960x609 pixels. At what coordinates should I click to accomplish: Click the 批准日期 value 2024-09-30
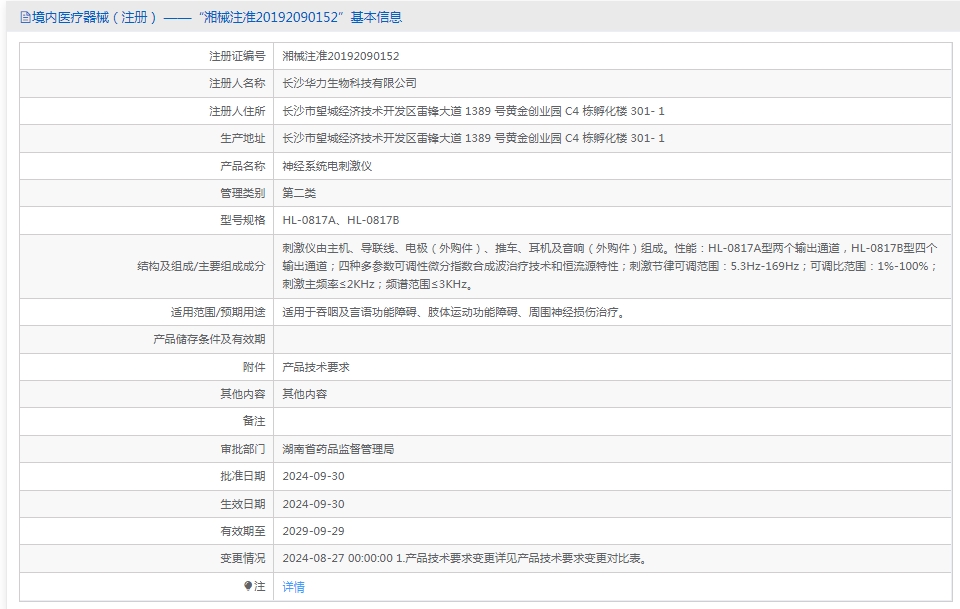pos(313,477)
